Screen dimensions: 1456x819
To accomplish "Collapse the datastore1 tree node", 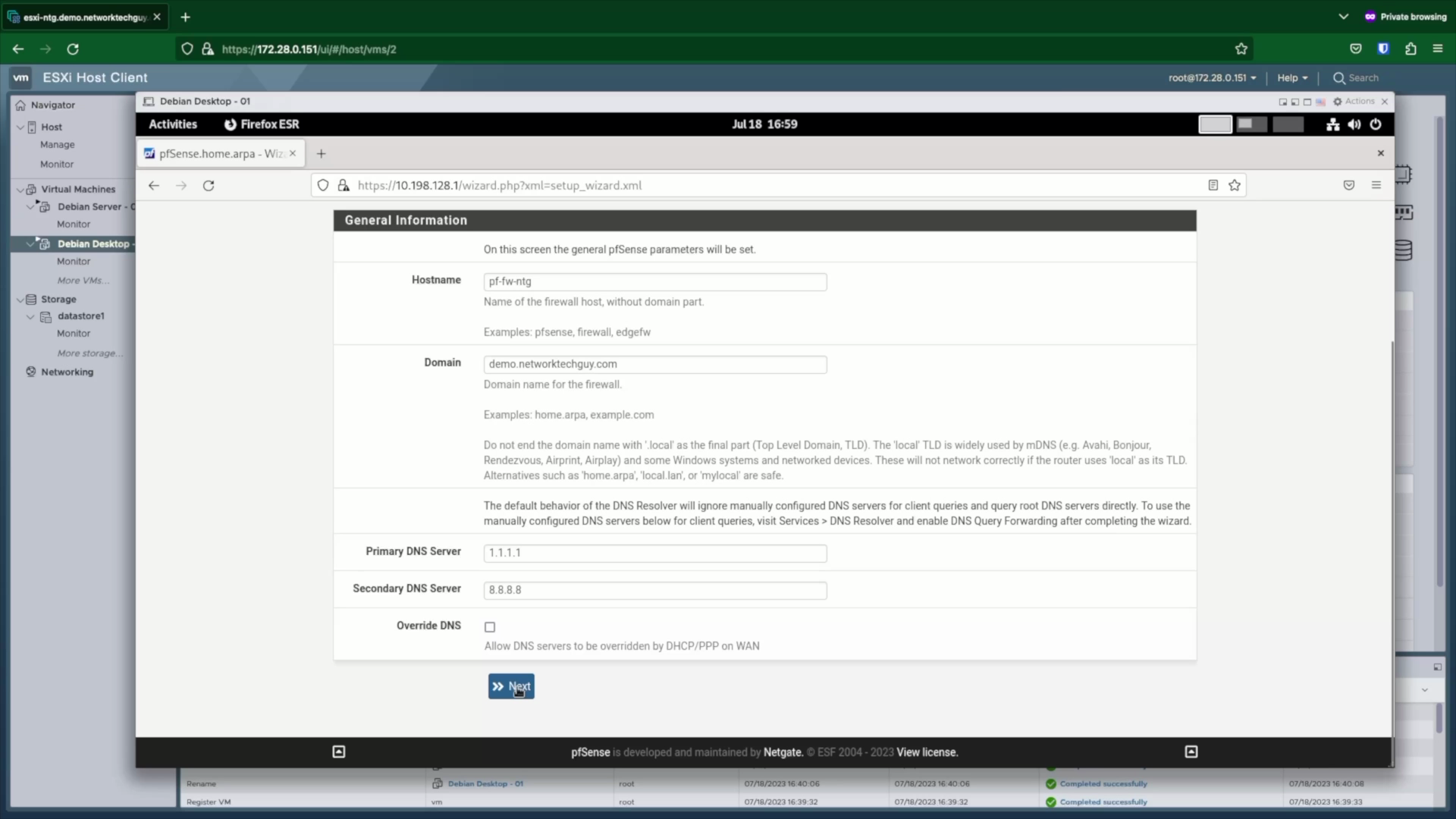I will pos(30,316).
